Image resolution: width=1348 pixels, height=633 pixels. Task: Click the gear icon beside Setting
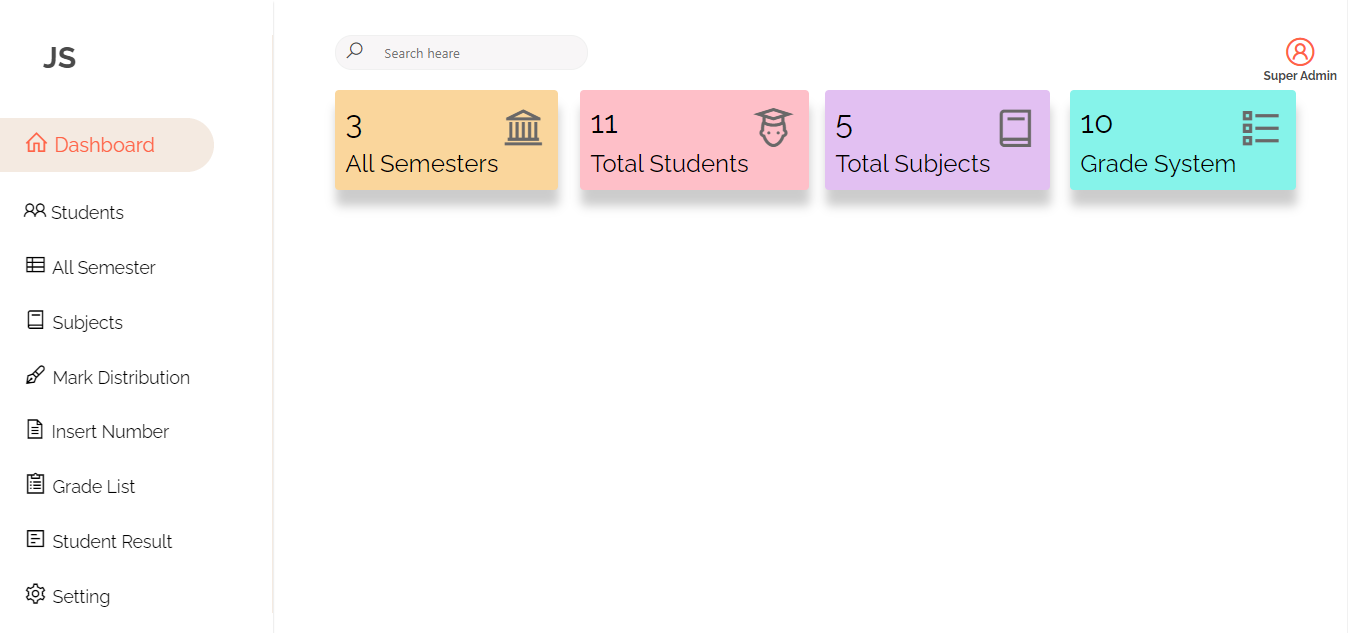(35, 594)
